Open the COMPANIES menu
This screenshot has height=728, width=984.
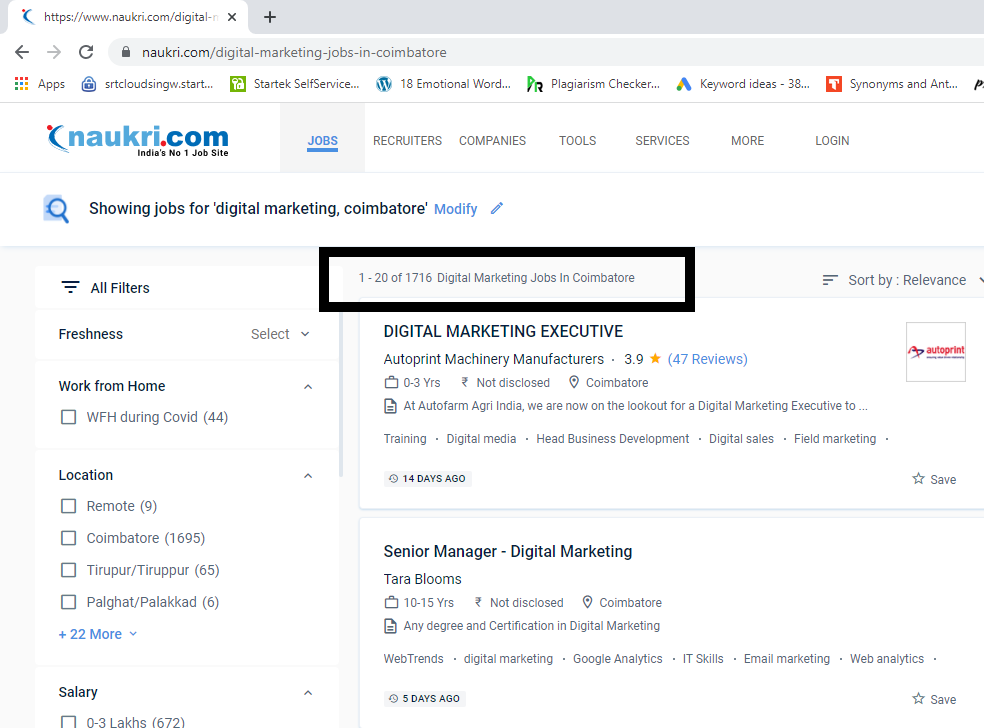[493, 141]
